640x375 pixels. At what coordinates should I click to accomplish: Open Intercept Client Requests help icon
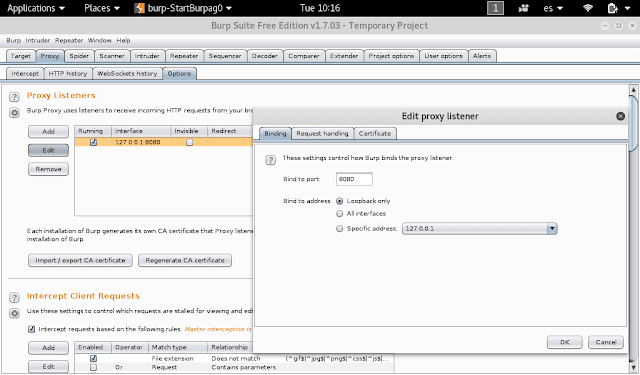pyautogui.click(x=14, y=297)
